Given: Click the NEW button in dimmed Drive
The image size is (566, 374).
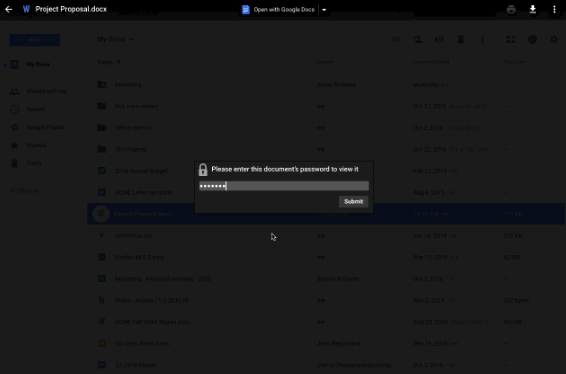Looking at the screenshot, I should click(x=35, y=40).
